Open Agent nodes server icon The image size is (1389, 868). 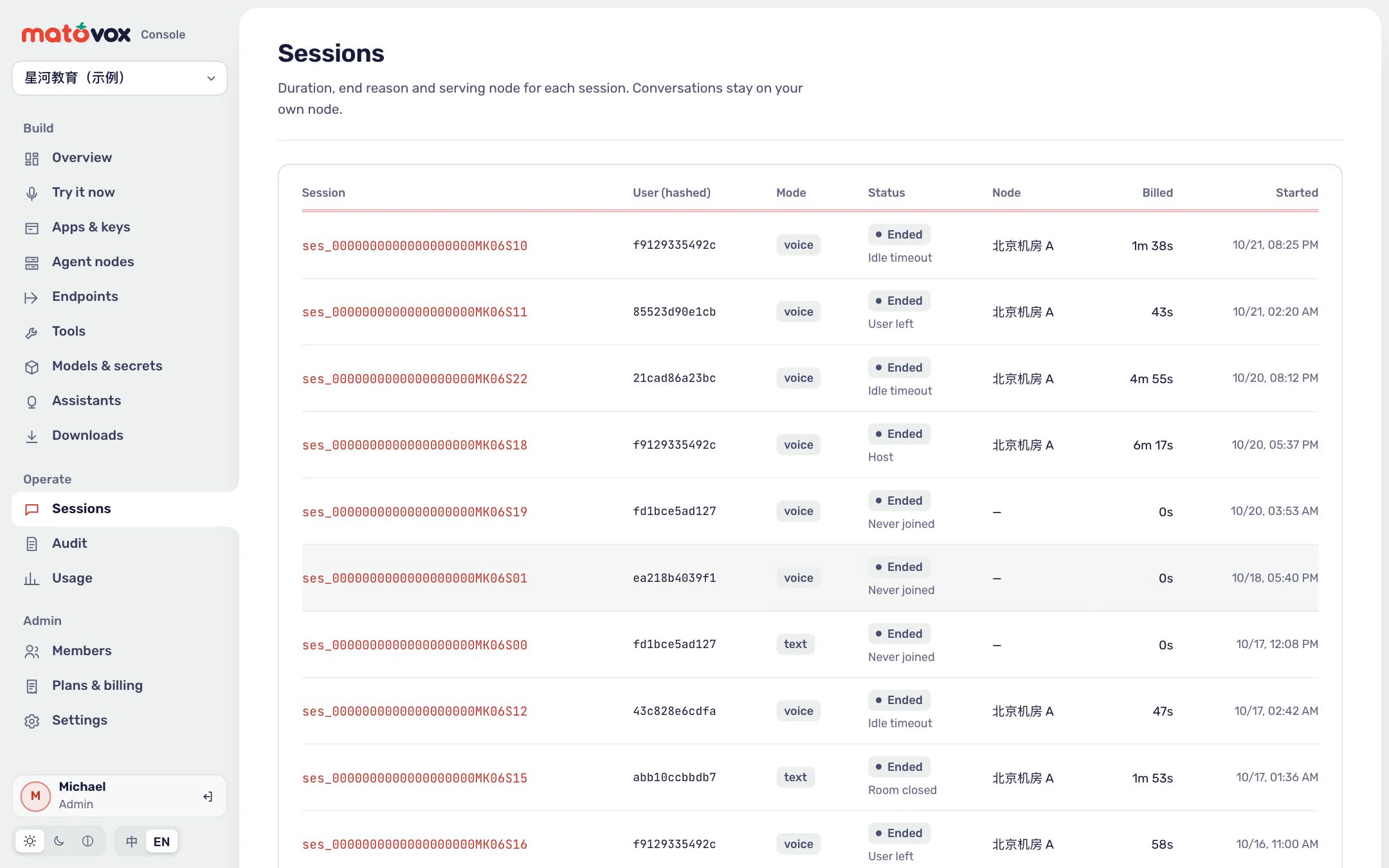pyautogui.click(x=32, y=262)
